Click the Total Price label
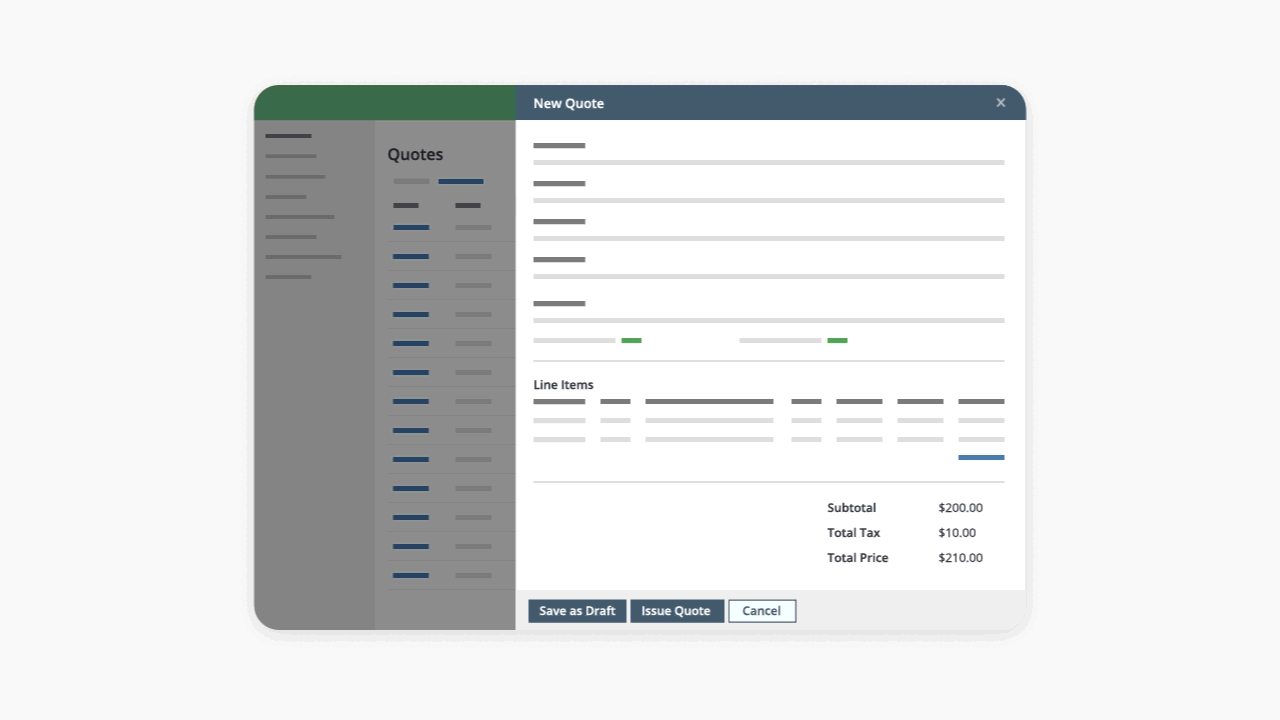This screenshot has height=720, width=1280. 857,558
